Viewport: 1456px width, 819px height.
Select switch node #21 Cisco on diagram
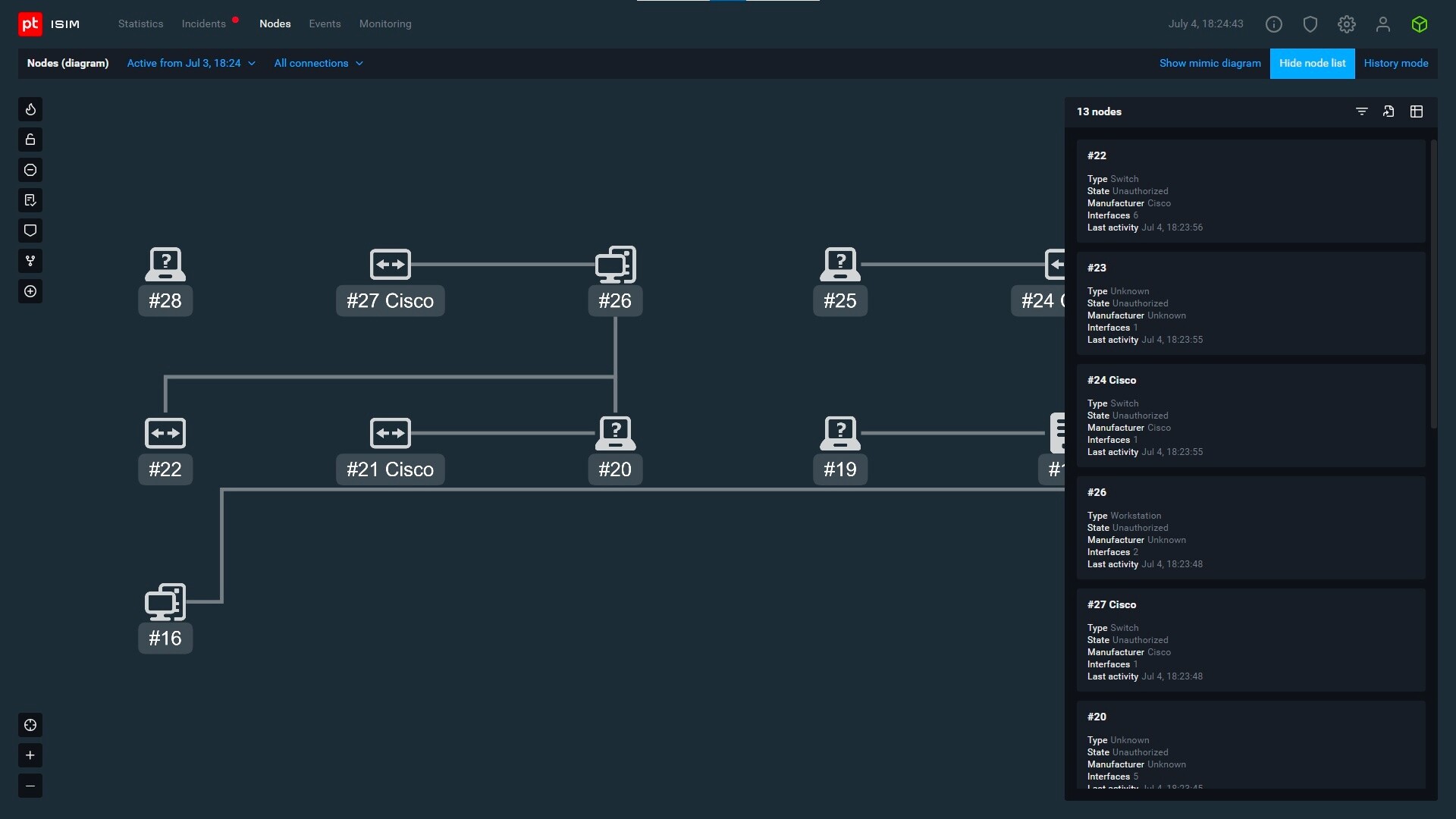point(391,450)
